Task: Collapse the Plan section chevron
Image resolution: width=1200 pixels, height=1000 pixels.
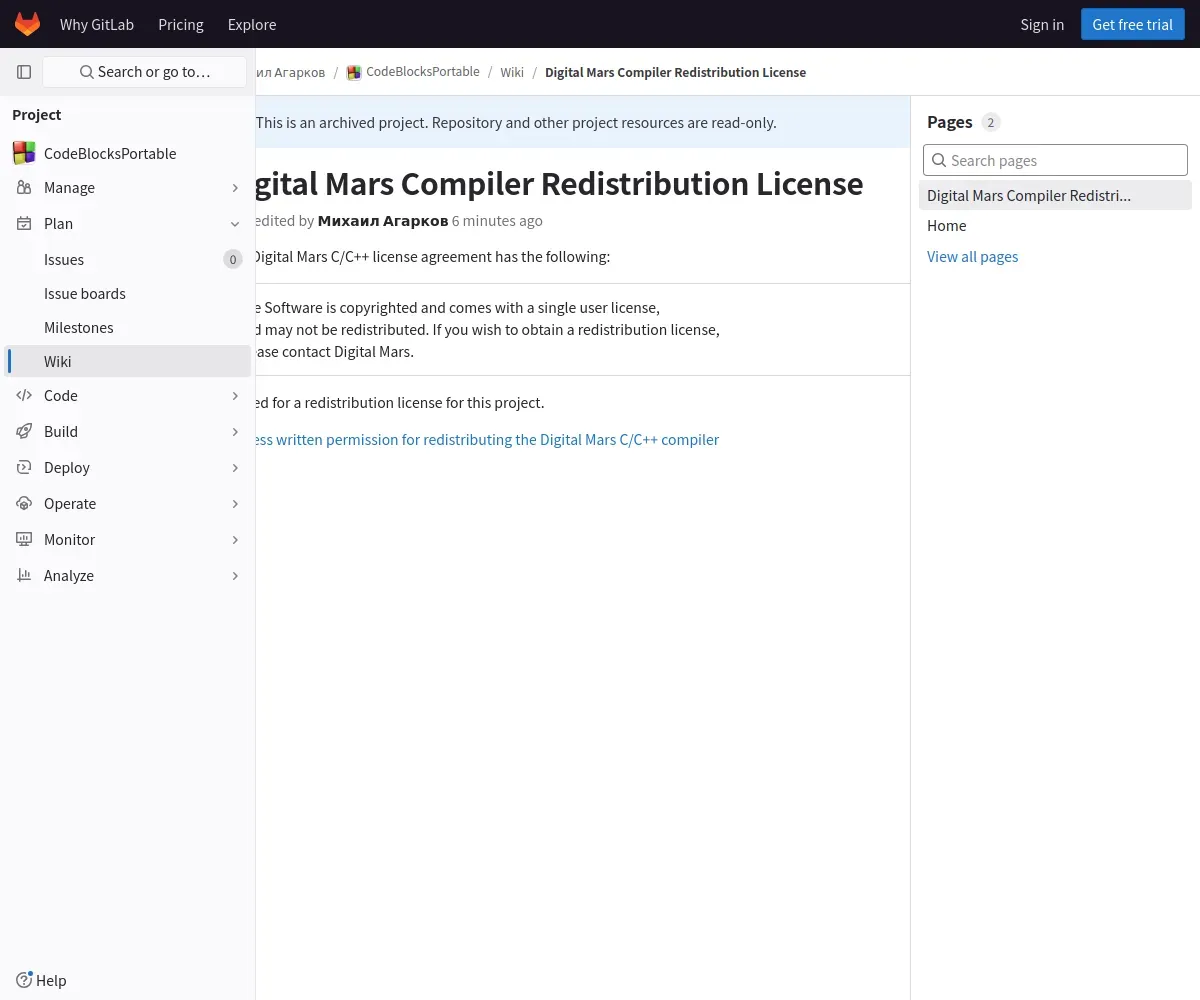Action: pos(235,224)
